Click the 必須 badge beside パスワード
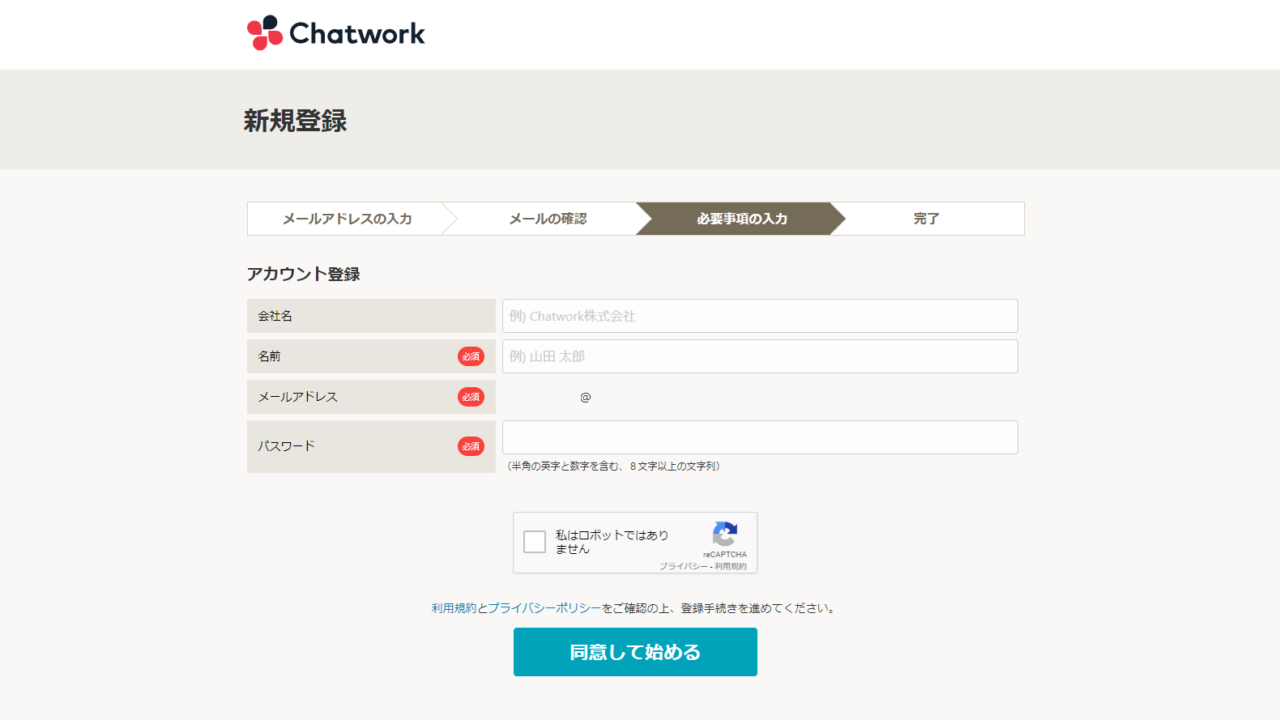This screenshot has height=720, width=1280. coord(471,446)
